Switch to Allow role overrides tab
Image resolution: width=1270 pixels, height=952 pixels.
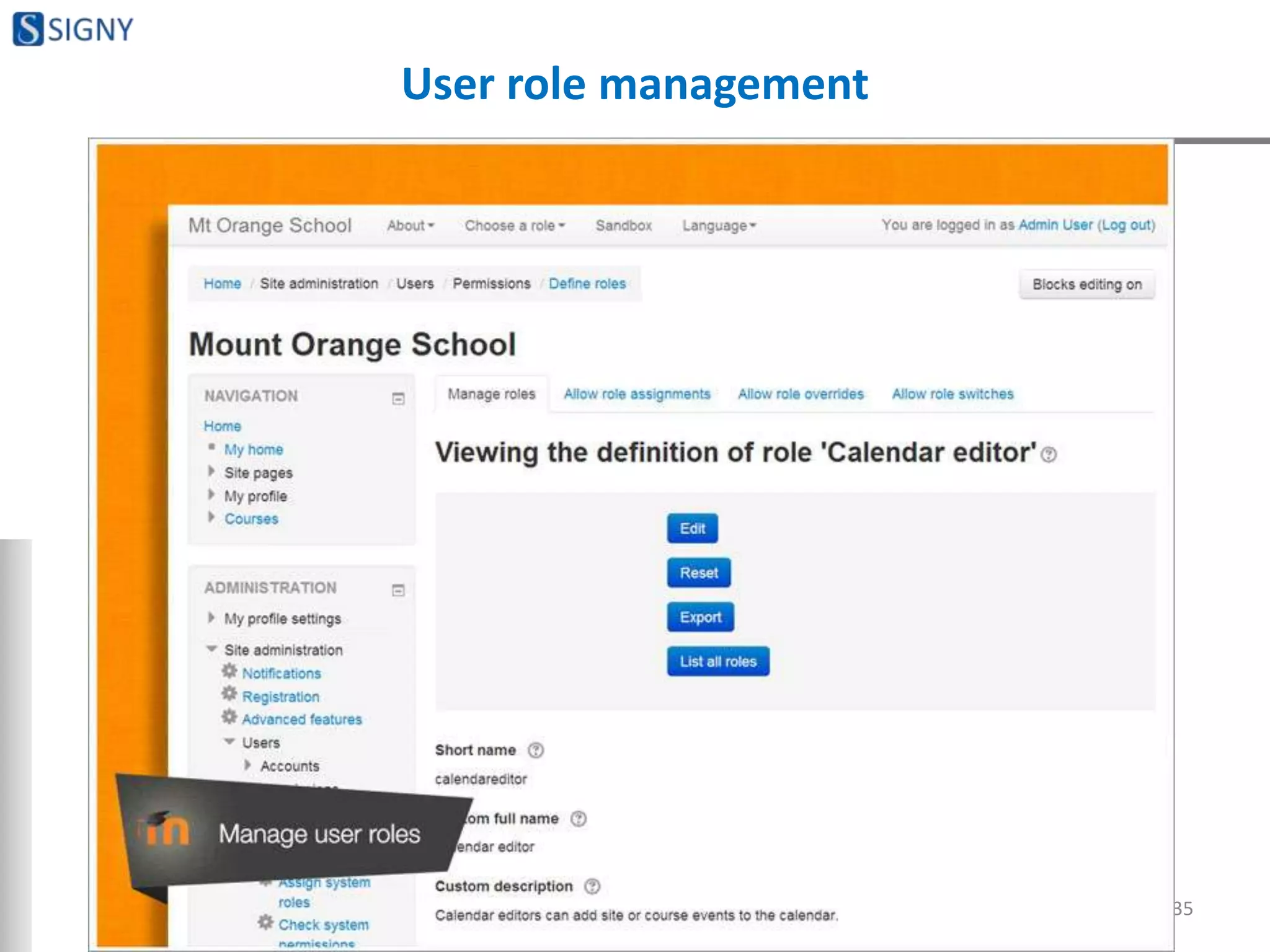coord(801,394)
